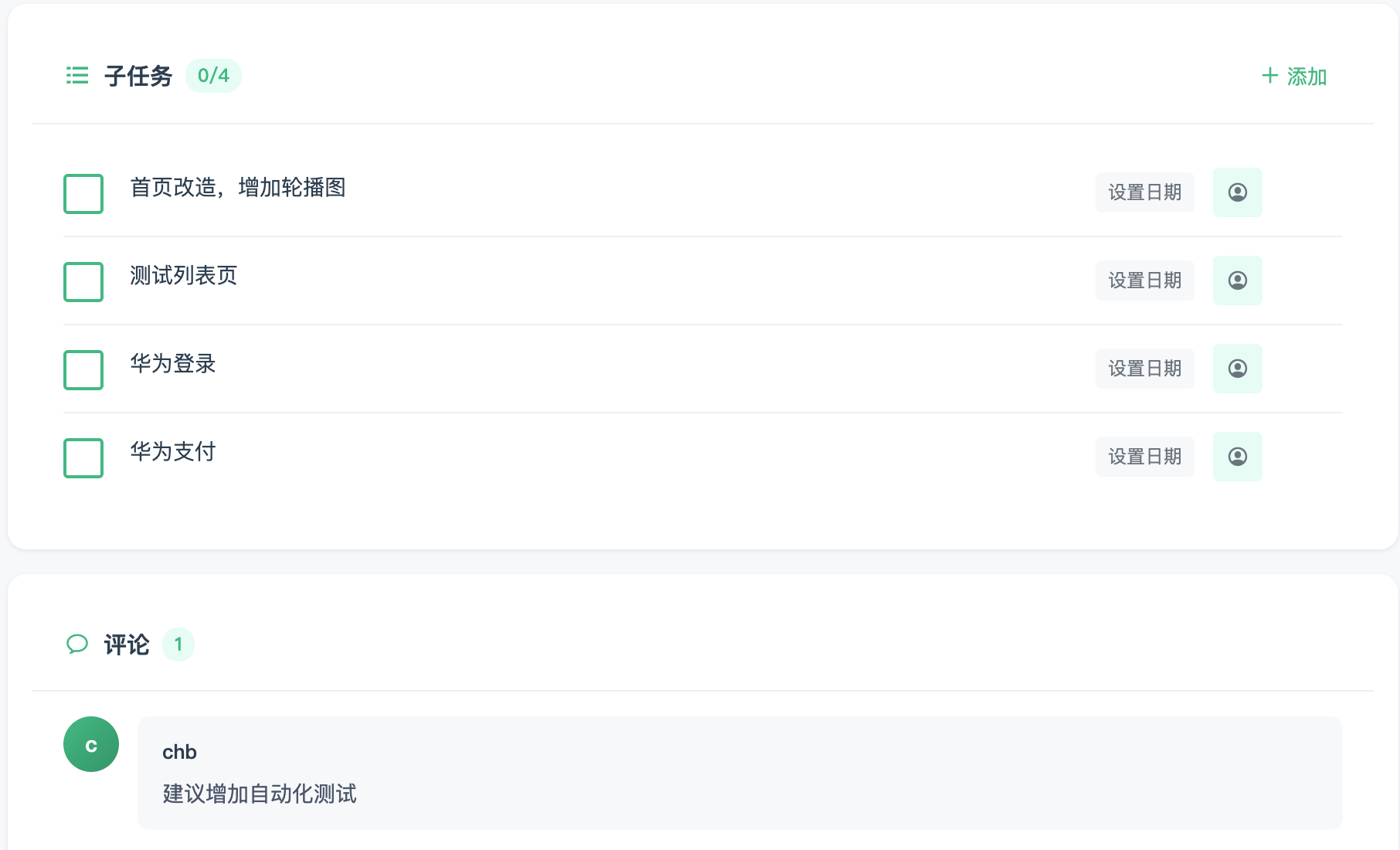Click the comment bubble icon

tap(77, 644)
